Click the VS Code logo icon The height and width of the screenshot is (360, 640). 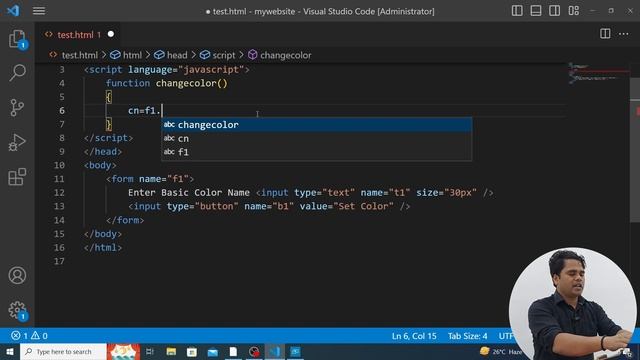click(13, 11)
